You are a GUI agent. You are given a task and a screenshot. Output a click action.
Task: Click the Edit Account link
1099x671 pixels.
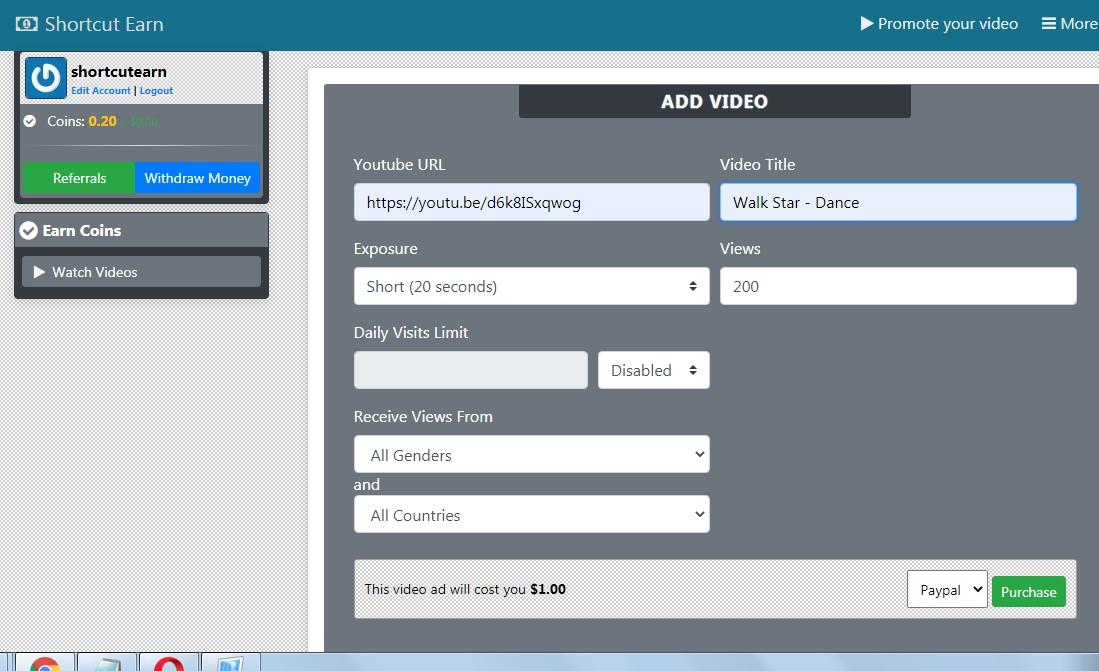[101, 91]
